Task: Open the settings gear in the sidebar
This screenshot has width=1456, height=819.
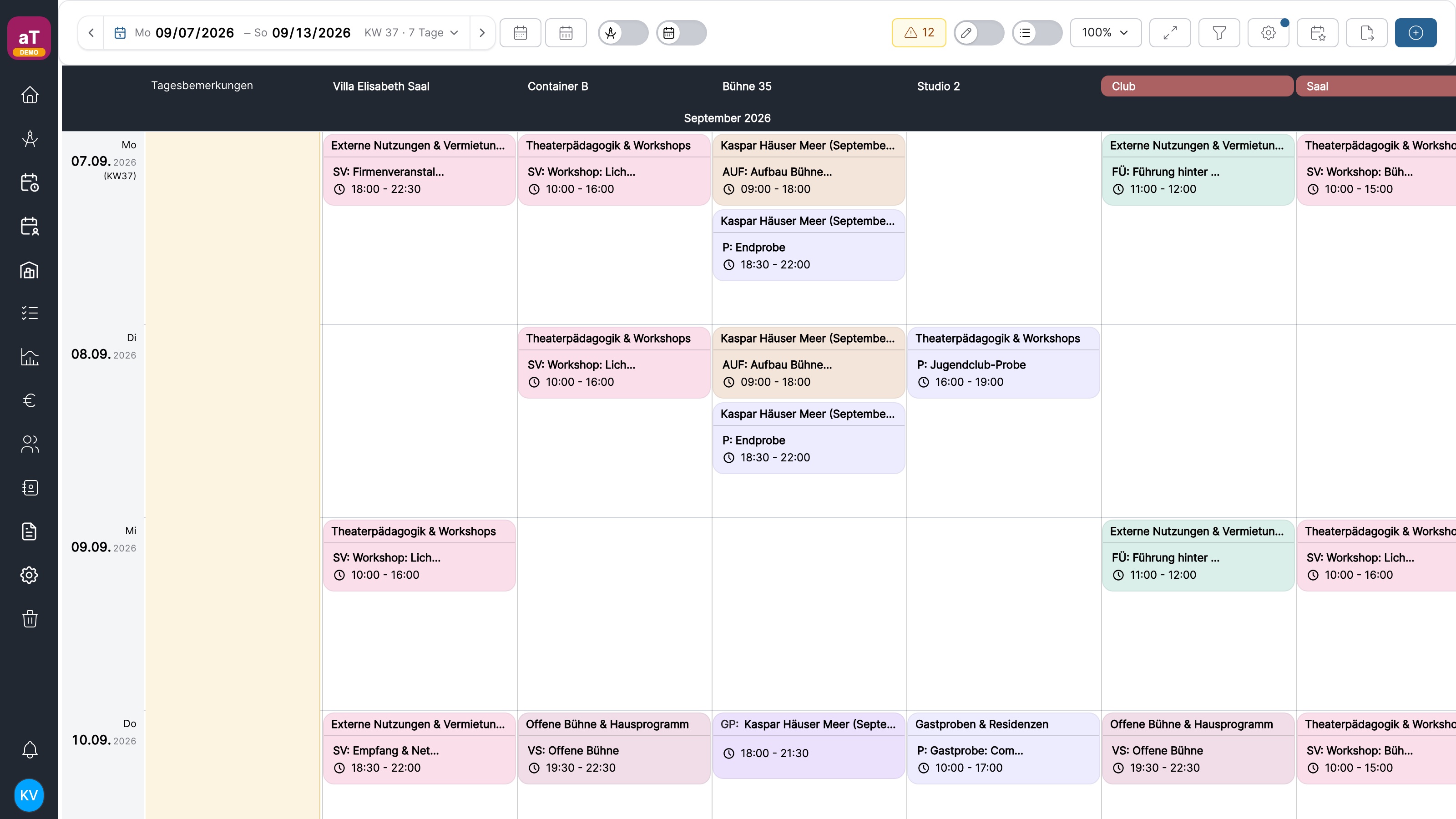Action: [30, 575]
